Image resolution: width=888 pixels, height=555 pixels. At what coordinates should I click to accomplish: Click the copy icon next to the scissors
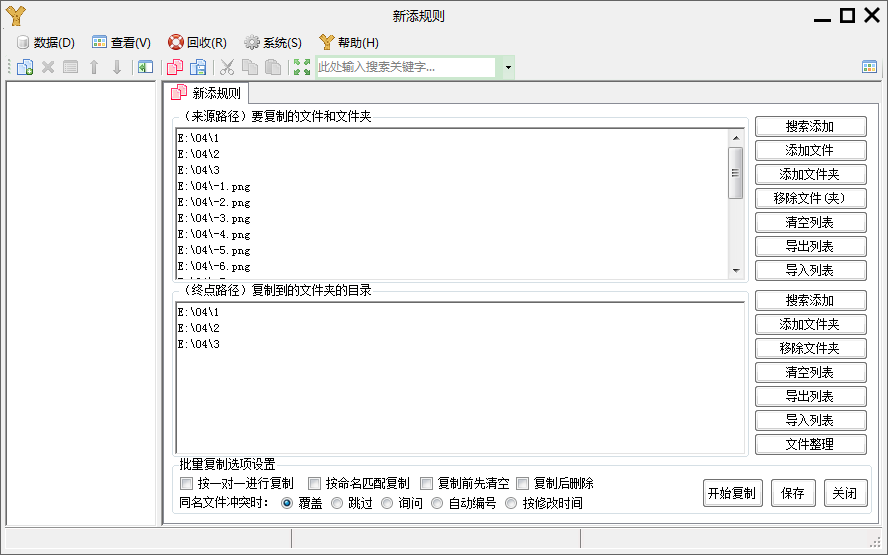pos(250,67)
